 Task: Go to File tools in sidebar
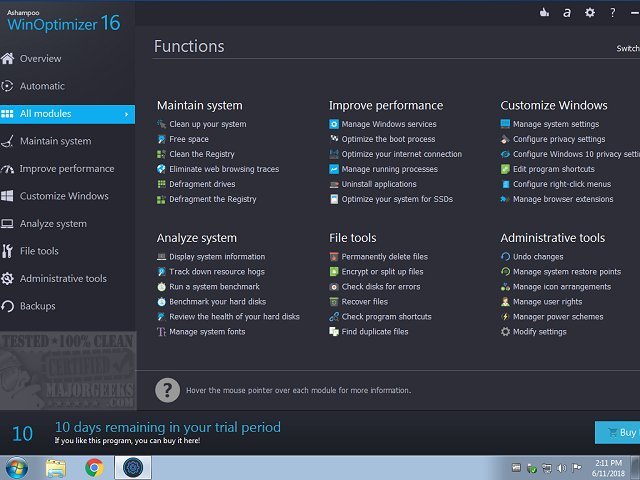[x=39, y=251]
